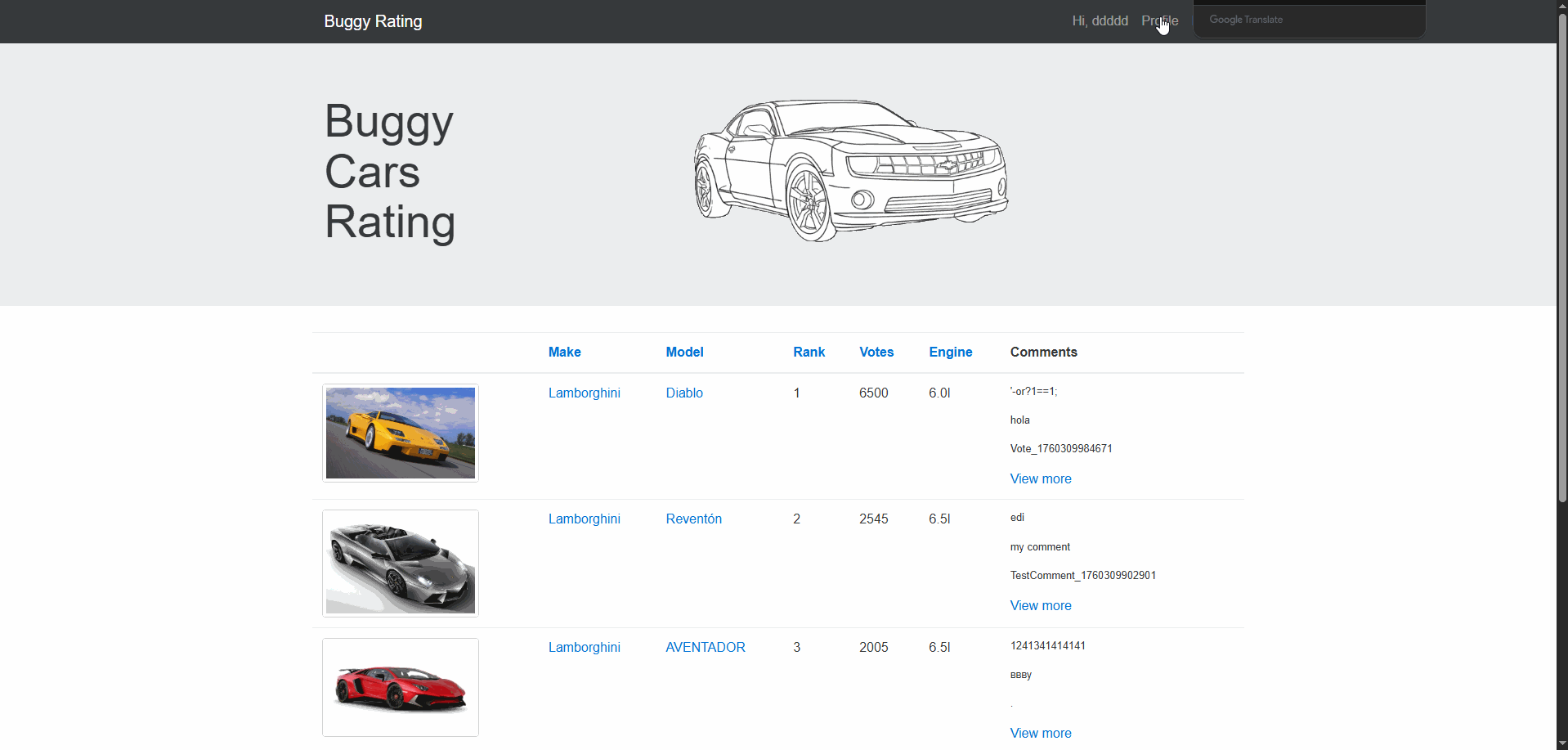Click the Buggy Rating brand link

point(373,21)
